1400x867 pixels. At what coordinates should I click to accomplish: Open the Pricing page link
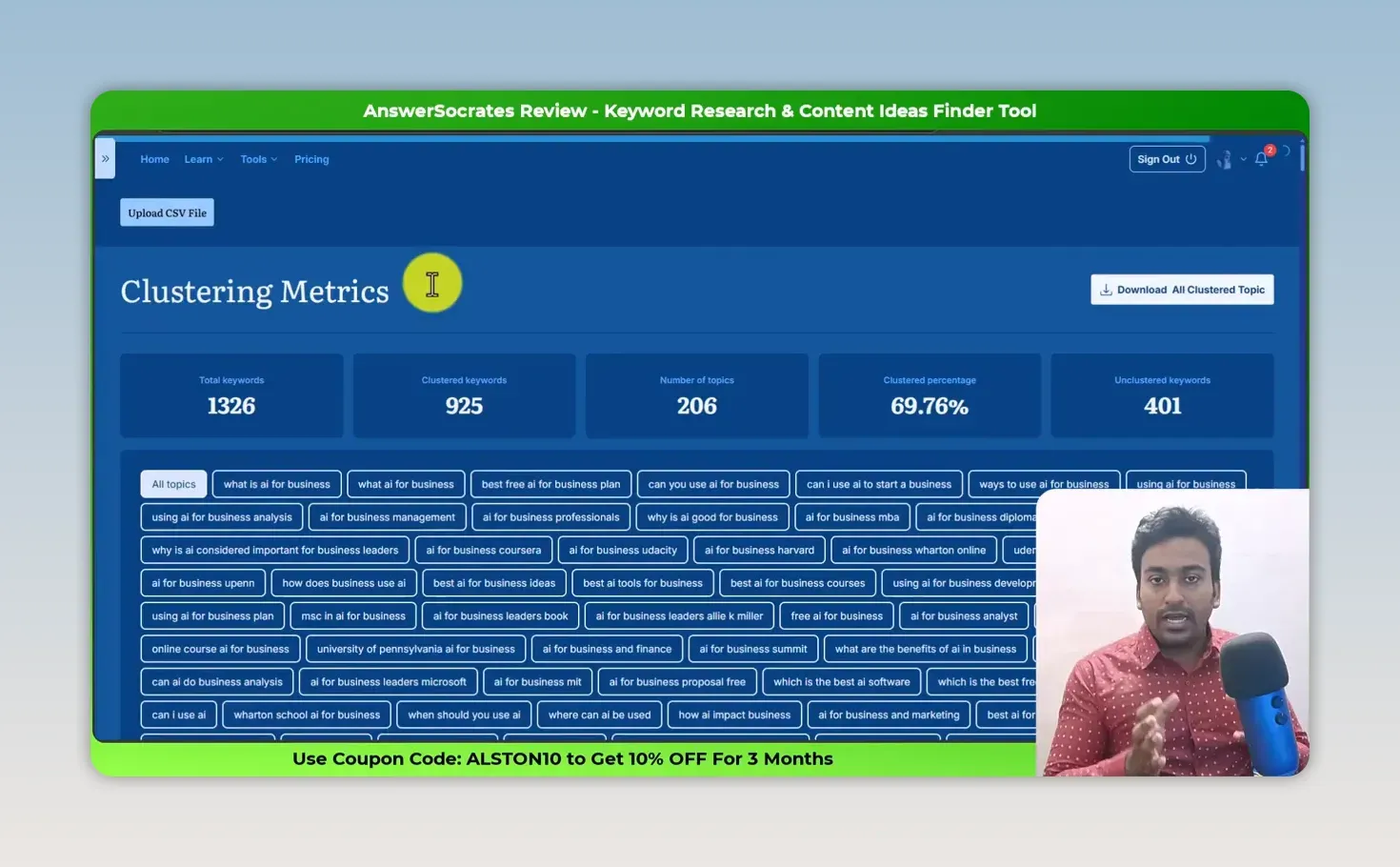[x=311, y=159]
